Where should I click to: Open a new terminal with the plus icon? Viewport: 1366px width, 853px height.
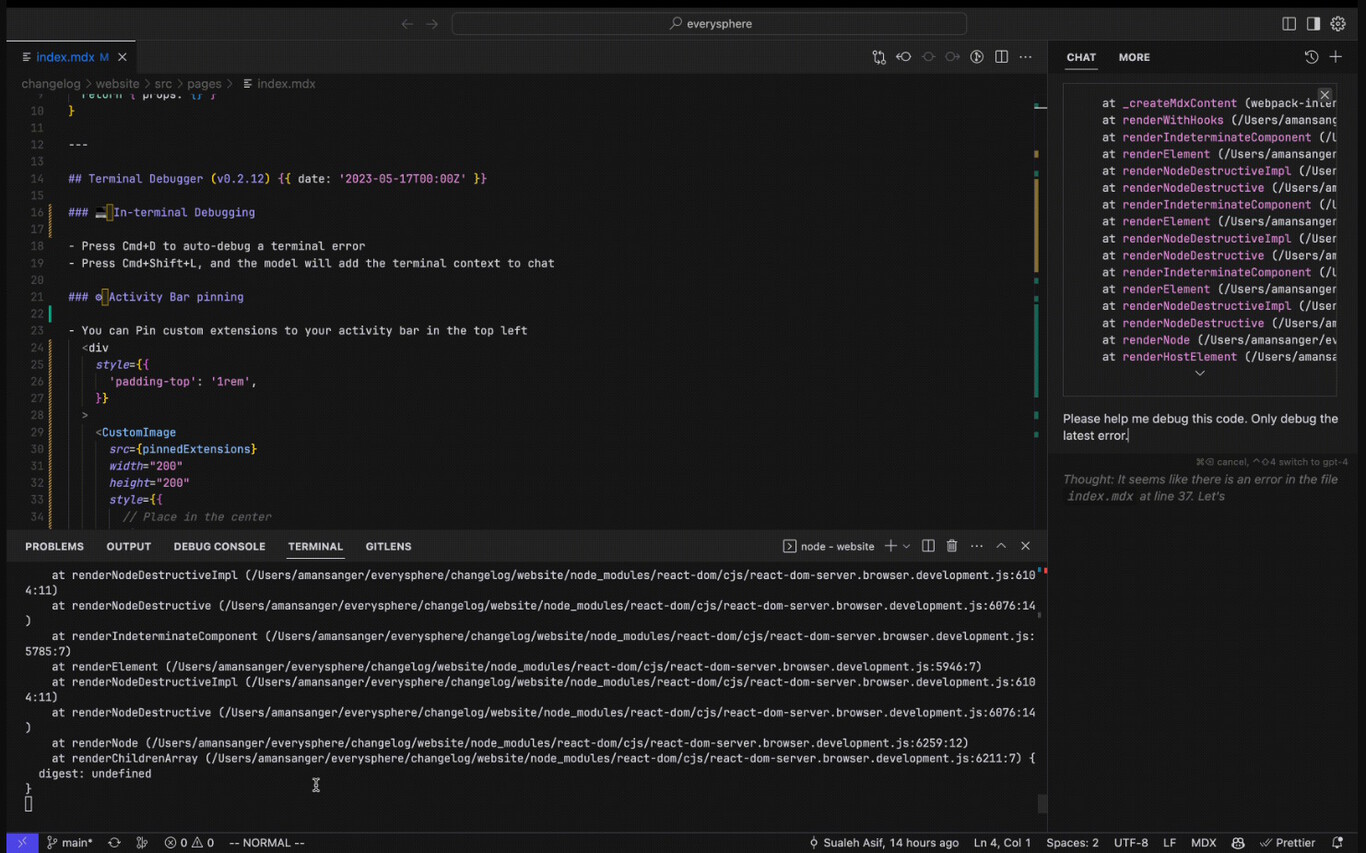tap(889, 546)
